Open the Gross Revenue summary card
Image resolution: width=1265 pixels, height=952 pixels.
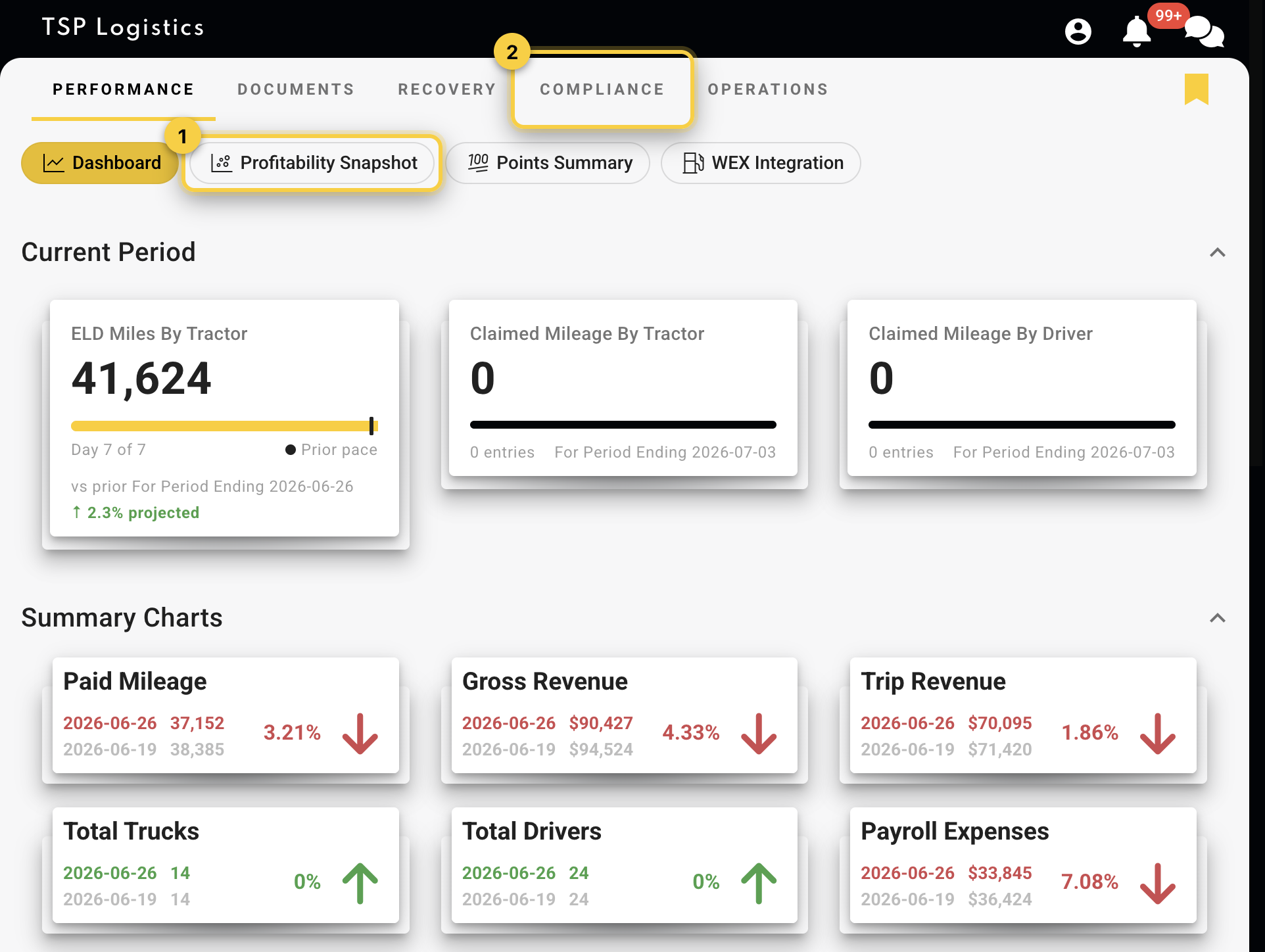(625, 715)
